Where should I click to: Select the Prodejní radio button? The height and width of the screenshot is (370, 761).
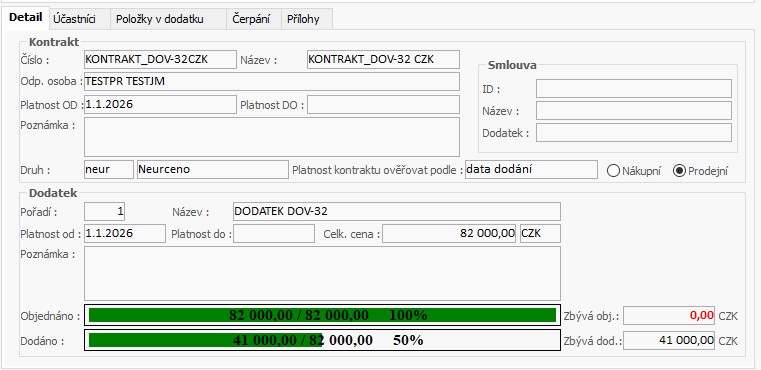700,171
